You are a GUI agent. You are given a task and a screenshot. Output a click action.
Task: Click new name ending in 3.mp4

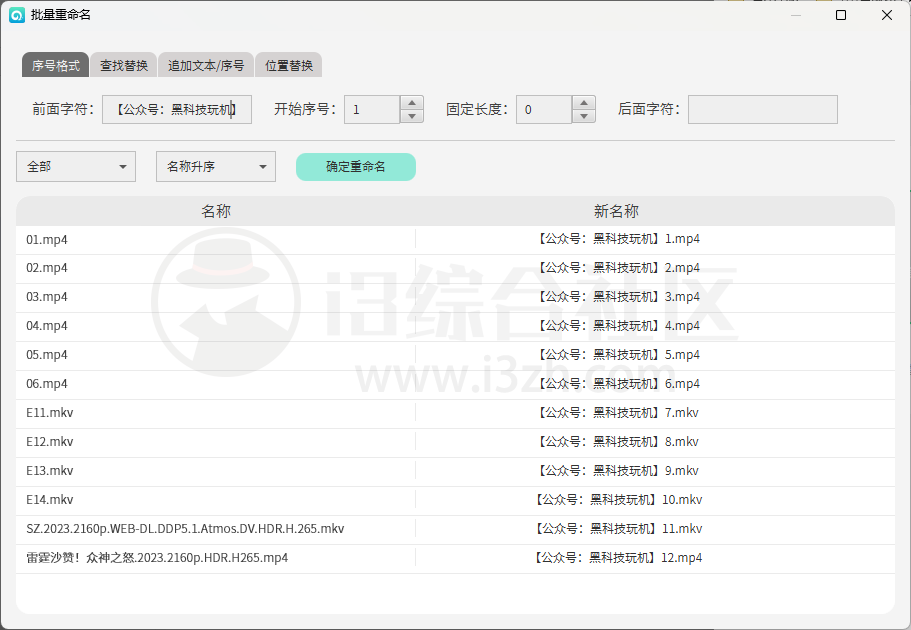(x=617, y=297)
